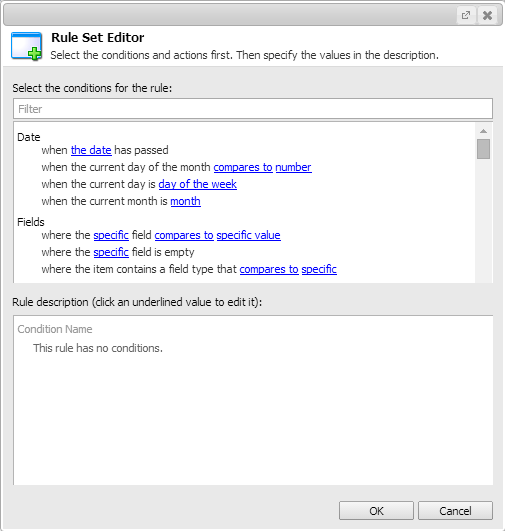Click 'specific' in field is empty condition
The width and height of the screenshot is (505, 531).
tap(111, 252)
